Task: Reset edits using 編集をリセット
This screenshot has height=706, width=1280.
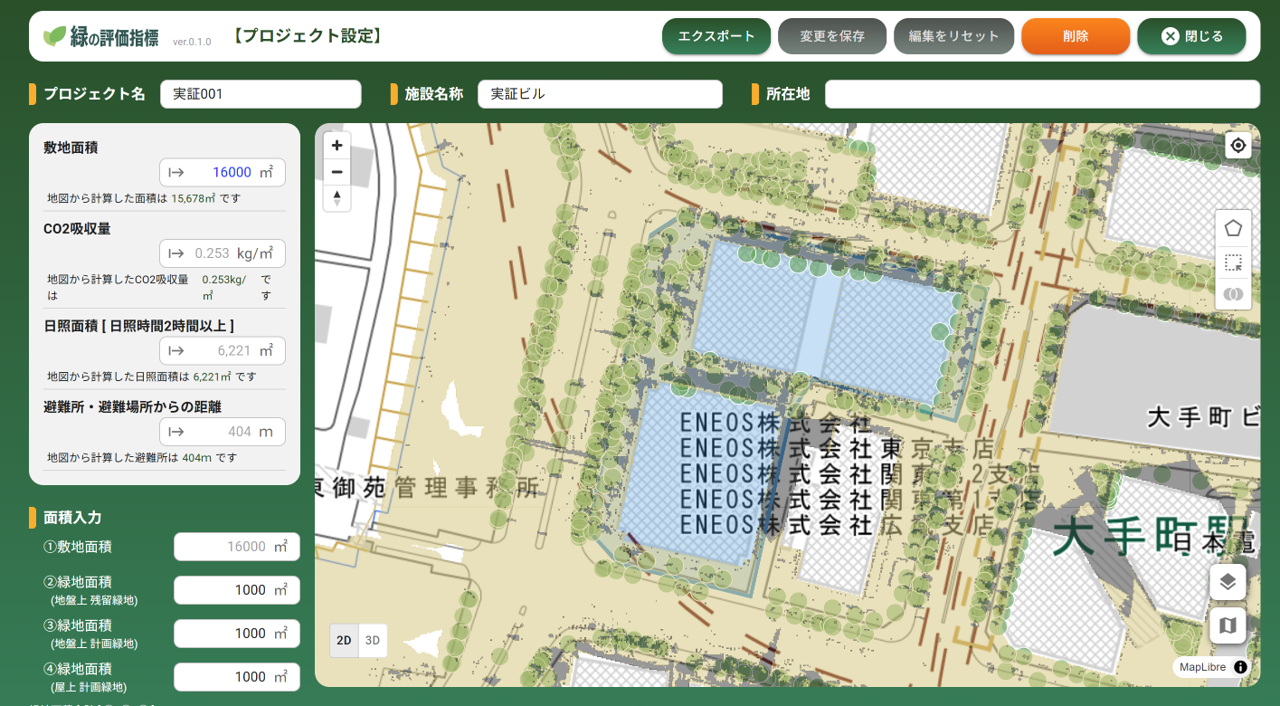Action: click(x=954, y=36)
